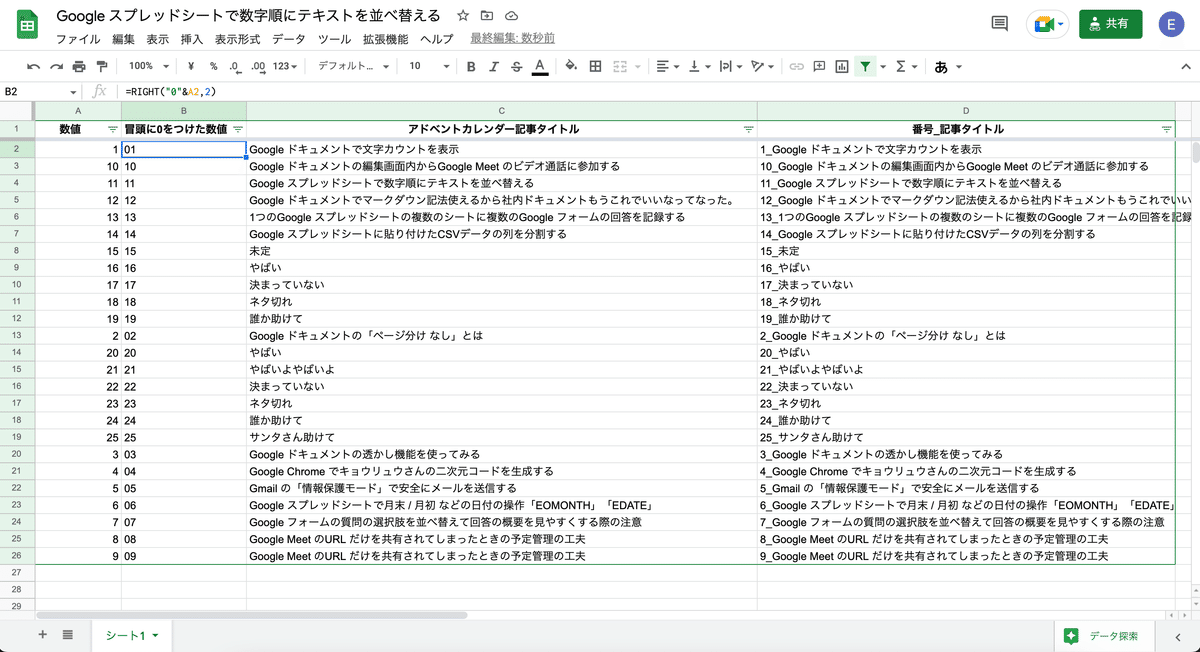
Task: Open the filter views dropdown arrow
Action: tap(882, 66)
